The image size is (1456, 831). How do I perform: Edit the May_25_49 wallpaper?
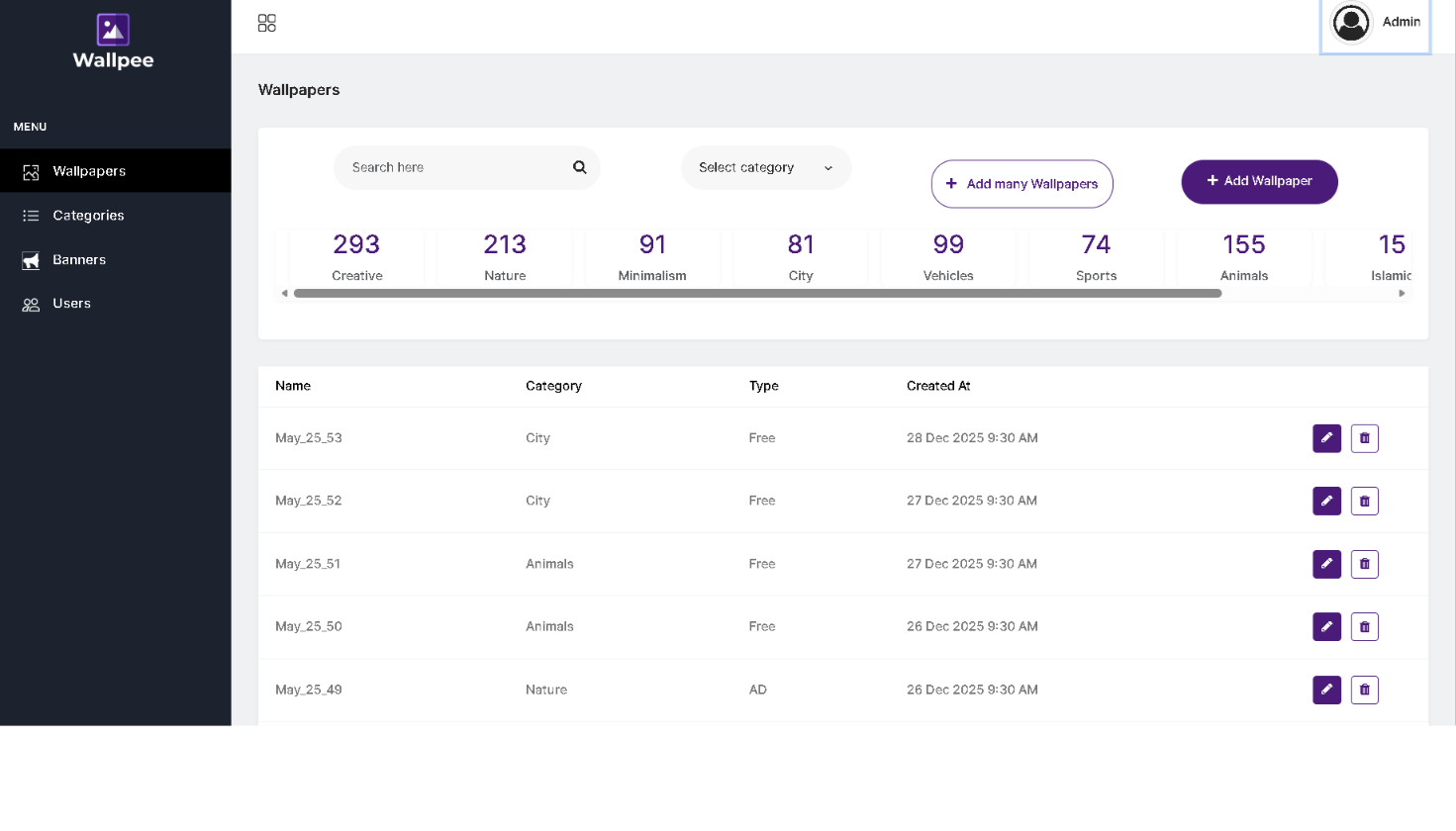click(x=1326, y=690)
